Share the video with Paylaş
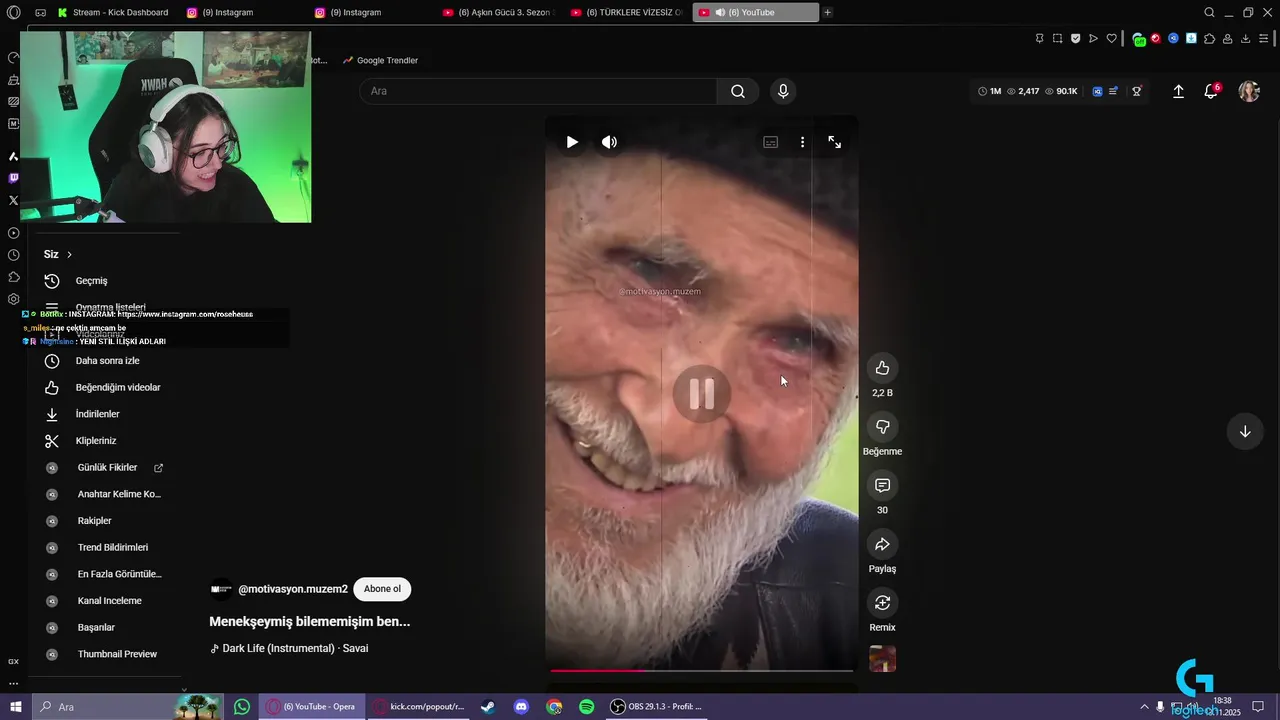The image size is (1280, 720). click(x=882, y=544)
